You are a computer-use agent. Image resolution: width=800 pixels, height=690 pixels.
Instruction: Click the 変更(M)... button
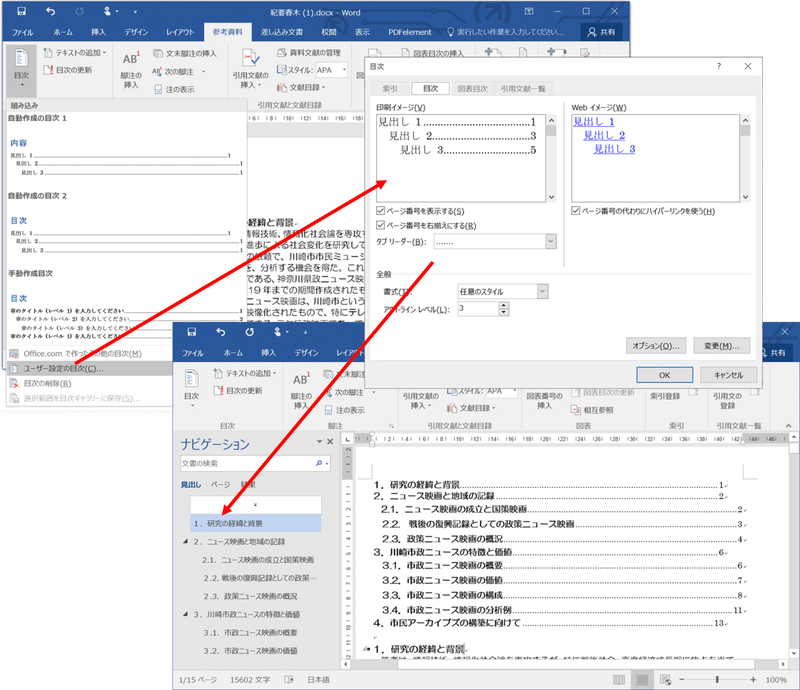(721, 346)
